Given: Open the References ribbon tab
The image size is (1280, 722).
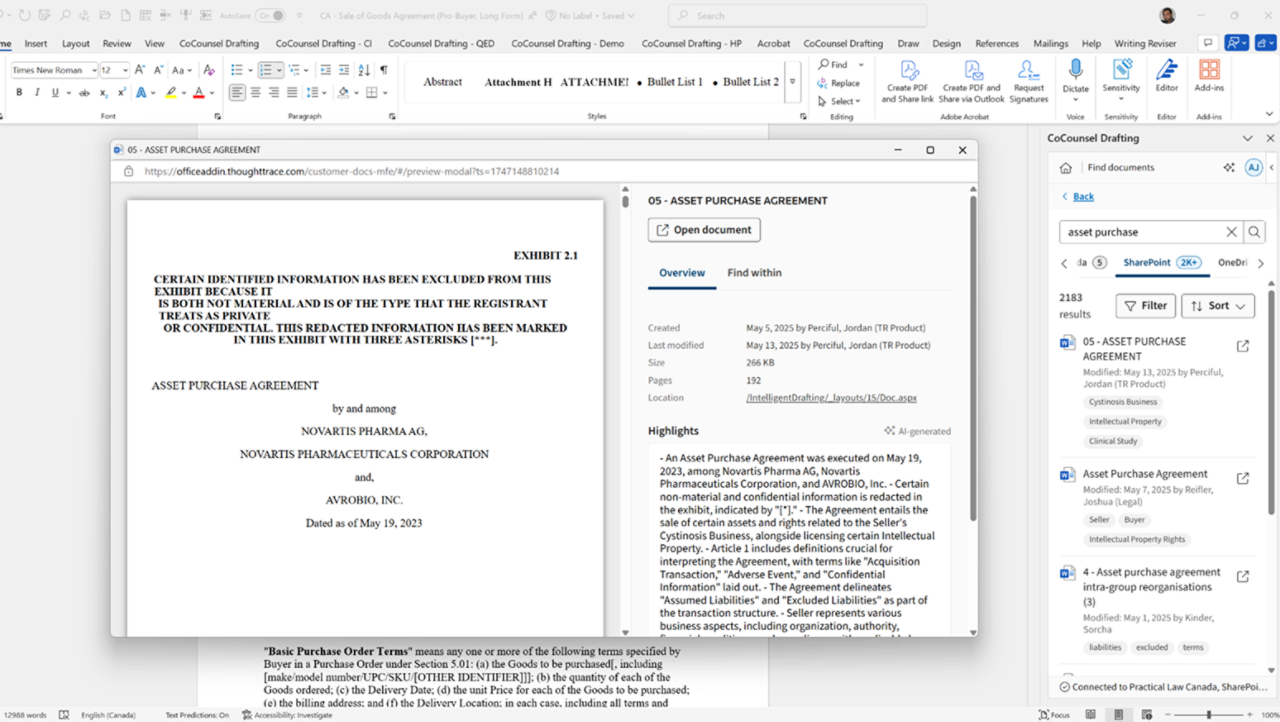Looking at the screenshot, I should click(x=997, y=44).
